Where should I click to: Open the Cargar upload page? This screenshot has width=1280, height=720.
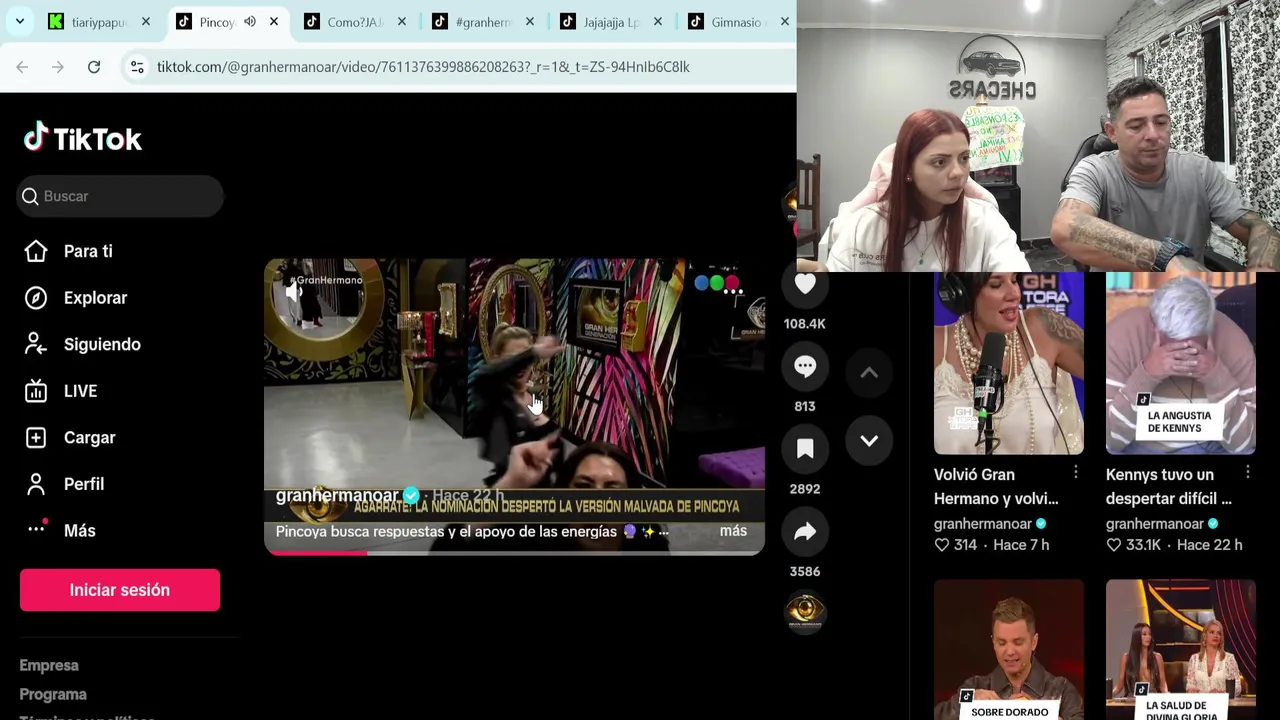[x=89, y=437]
